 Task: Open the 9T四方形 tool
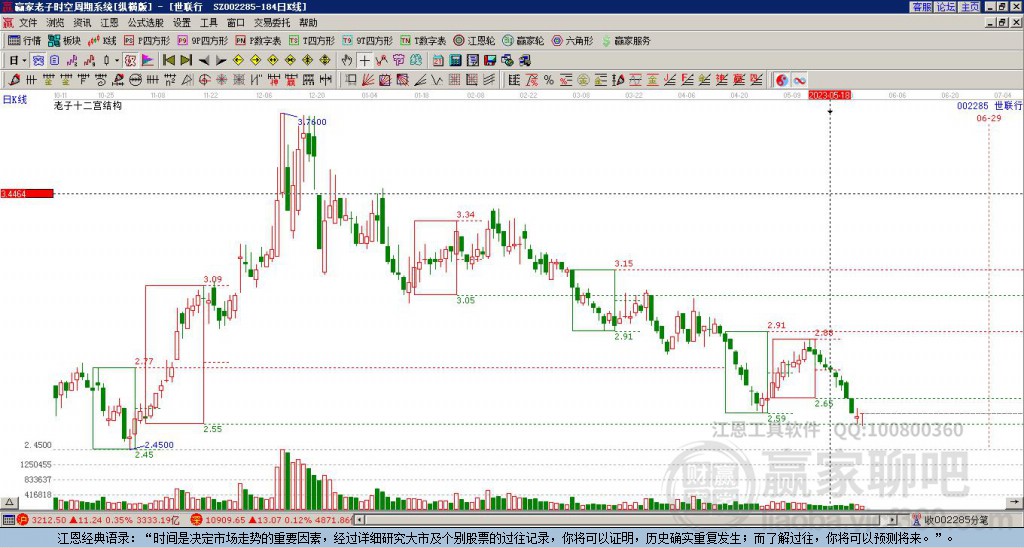click(367, 40)
